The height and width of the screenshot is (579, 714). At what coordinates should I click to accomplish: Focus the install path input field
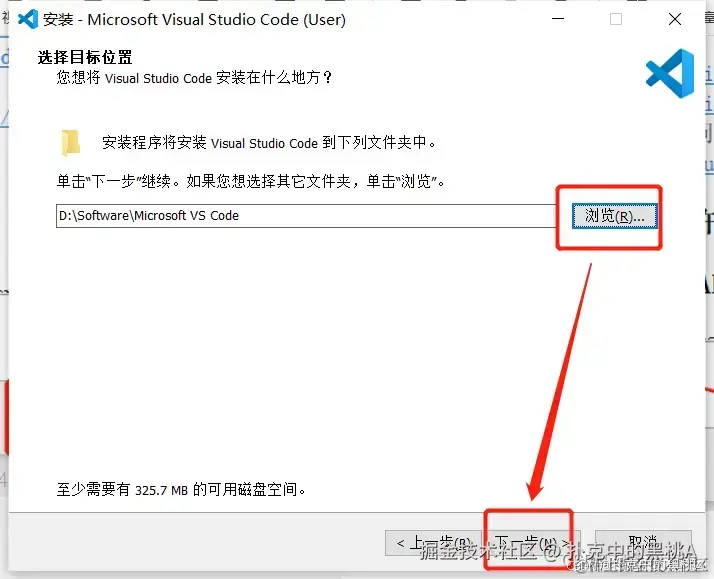pyautogui.click(x=306, y=216)
